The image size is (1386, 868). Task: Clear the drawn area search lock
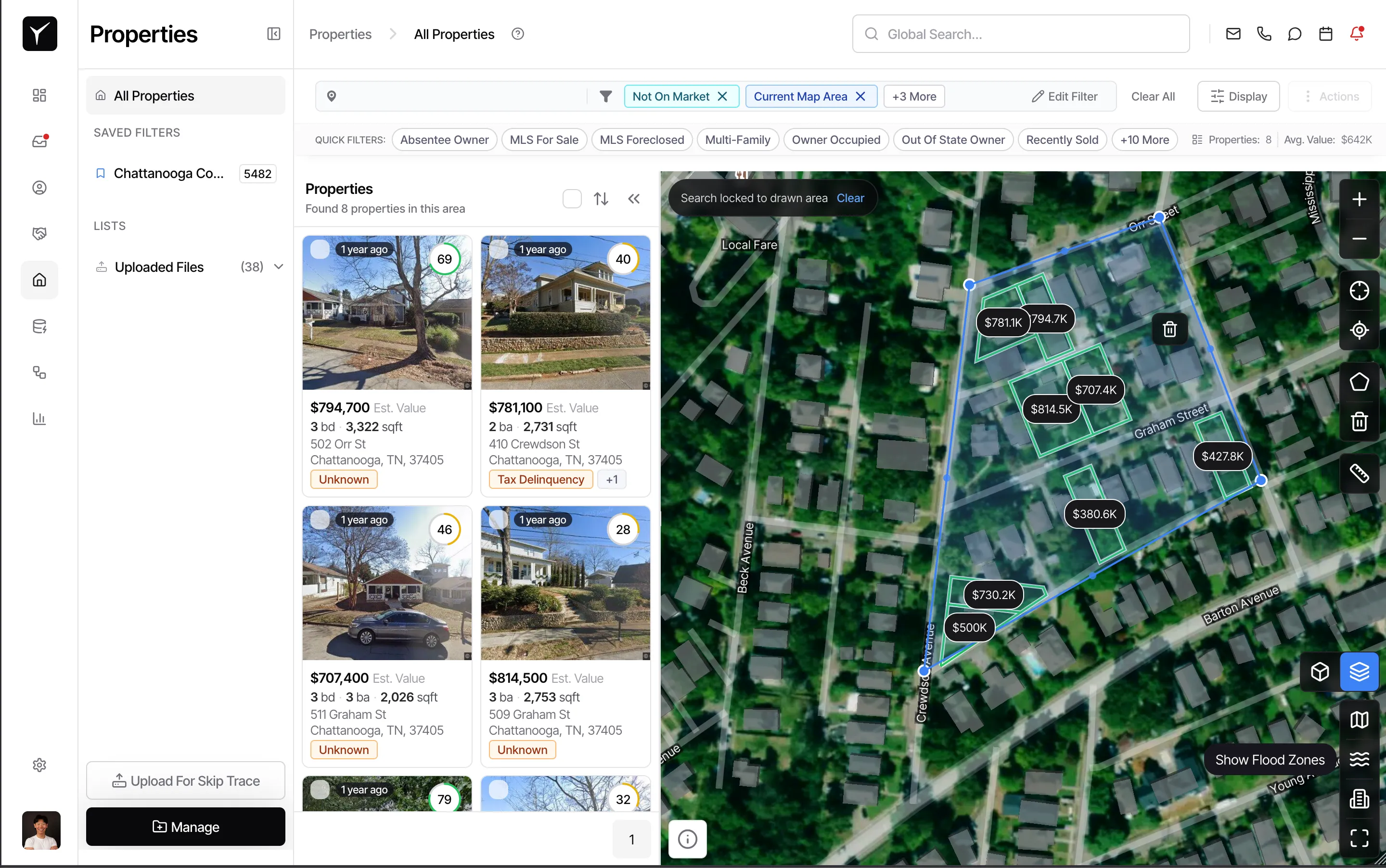(x=850, y=198)
